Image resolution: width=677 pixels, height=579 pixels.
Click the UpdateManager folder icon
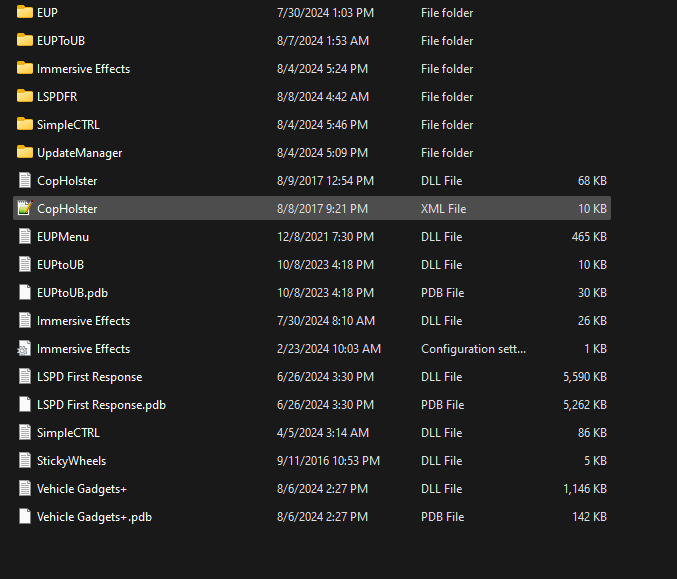(x=25, y=153)
